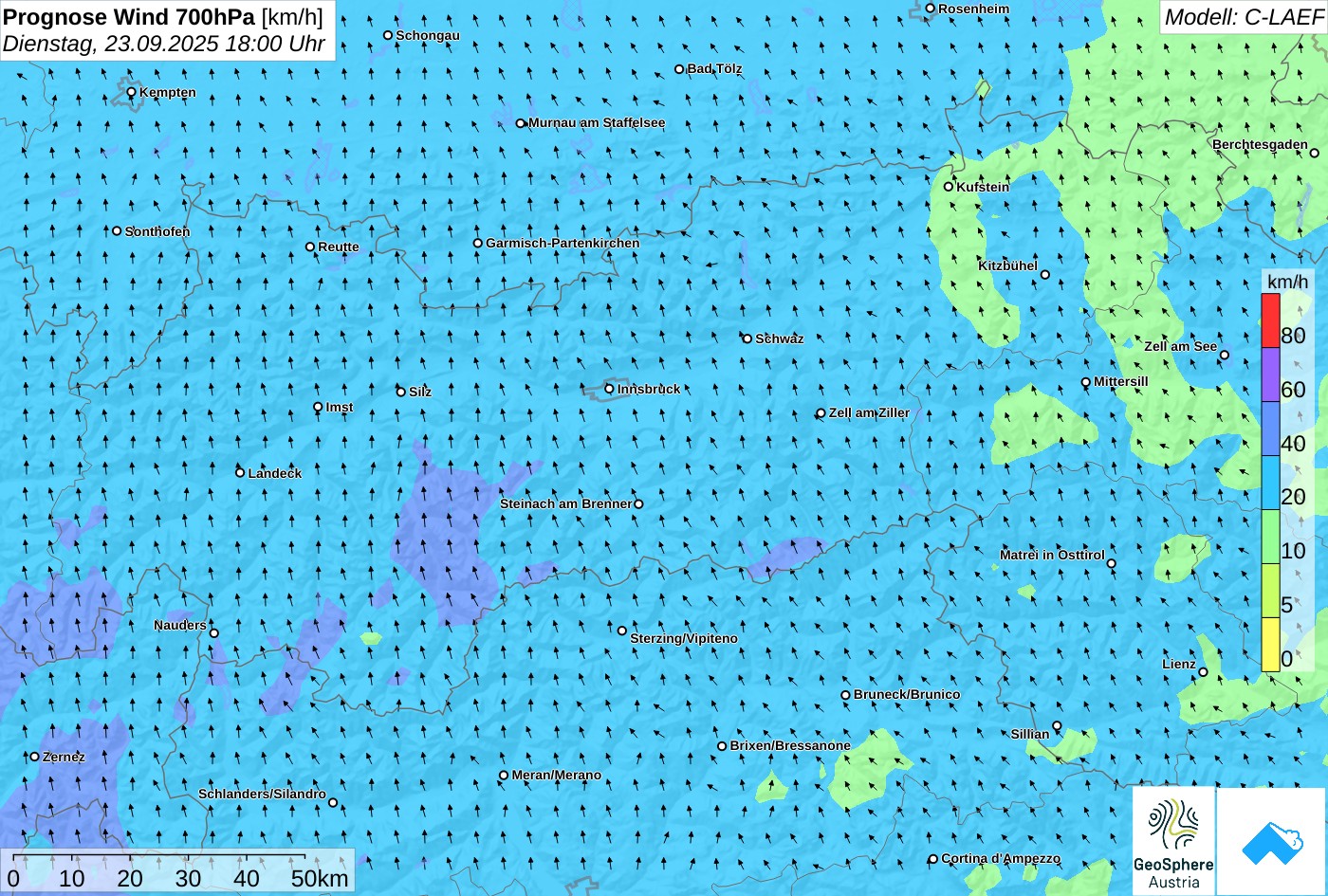Click the GeoSphere Austria logo
The width and height of the screenshot is (1328, 896).
coord(1174,842)
